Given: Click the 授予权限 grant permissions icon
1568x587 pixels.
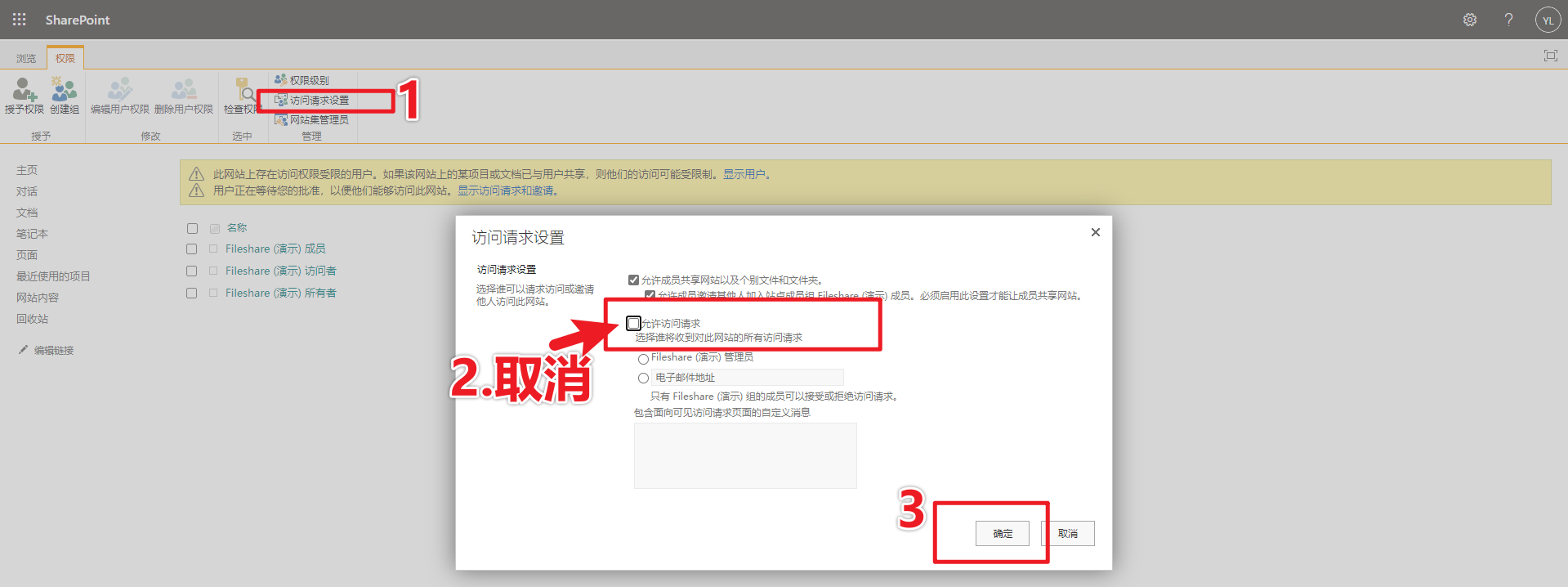Looking at the screenshot, I should click(25, 94).
